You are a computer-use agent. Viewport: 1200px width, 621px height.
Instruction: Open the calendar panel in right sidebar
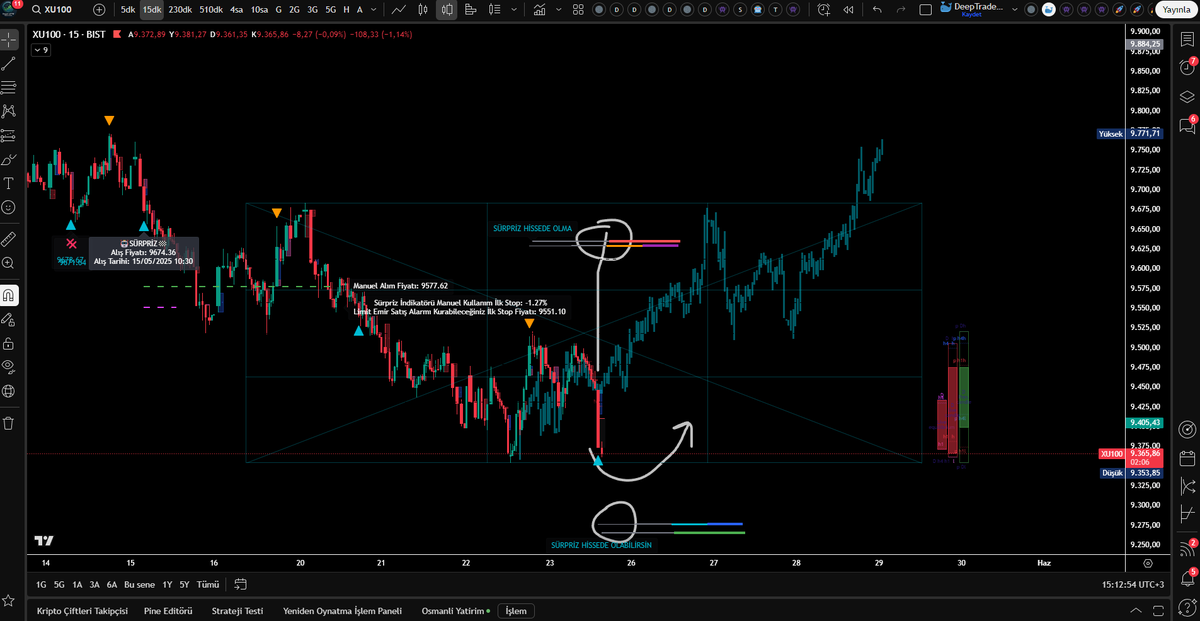1188,459
